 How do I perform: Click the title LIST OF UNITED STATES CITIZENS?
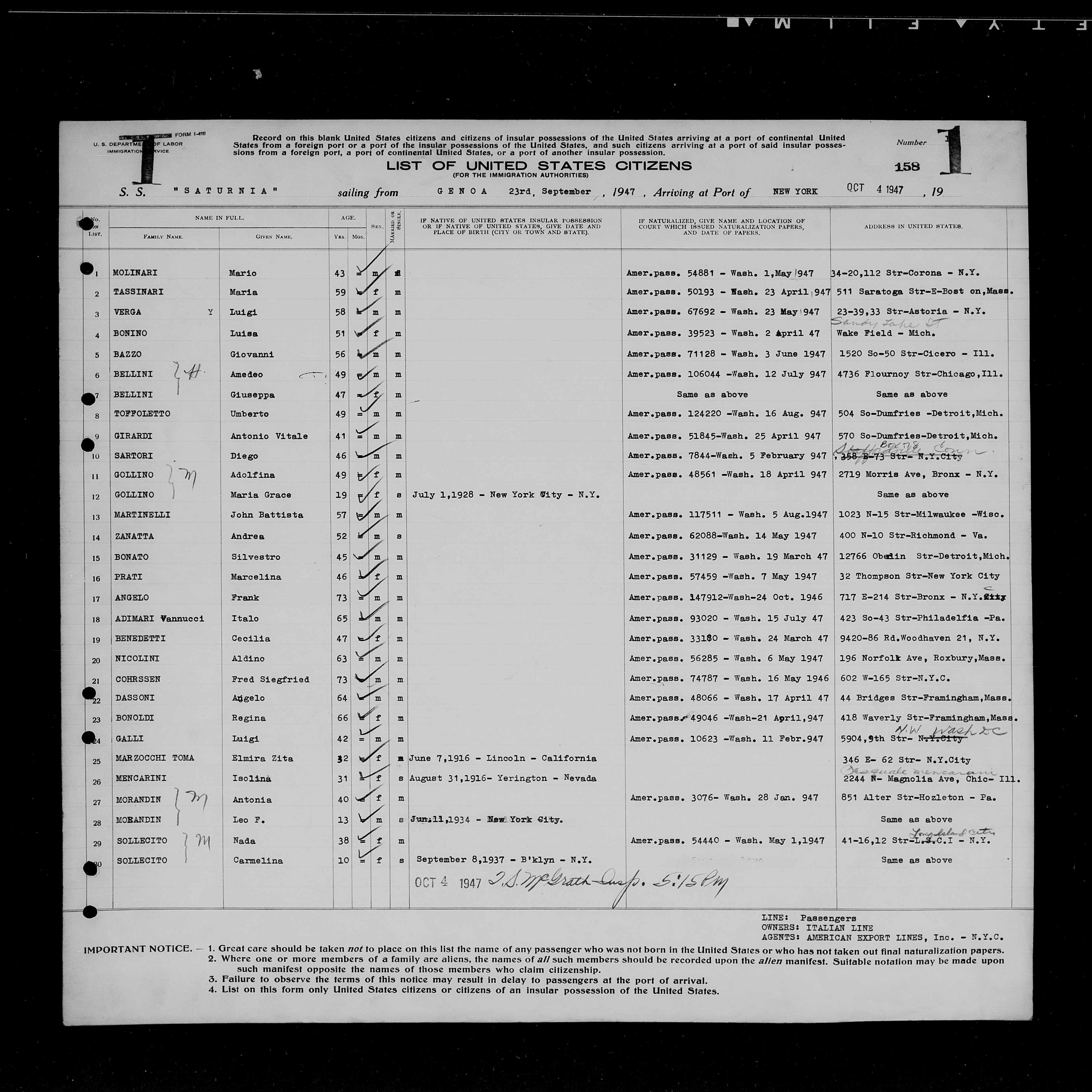pyautogui.click(x=539, y=166)
